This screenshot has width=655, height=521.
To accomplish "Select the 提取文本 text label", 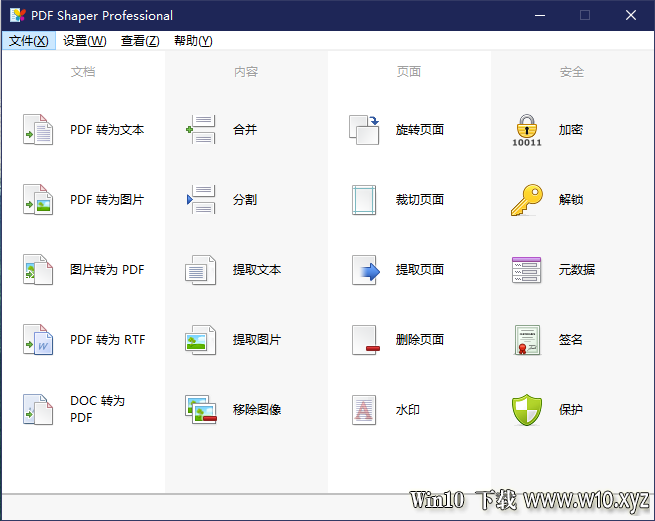I will point(257,269).
